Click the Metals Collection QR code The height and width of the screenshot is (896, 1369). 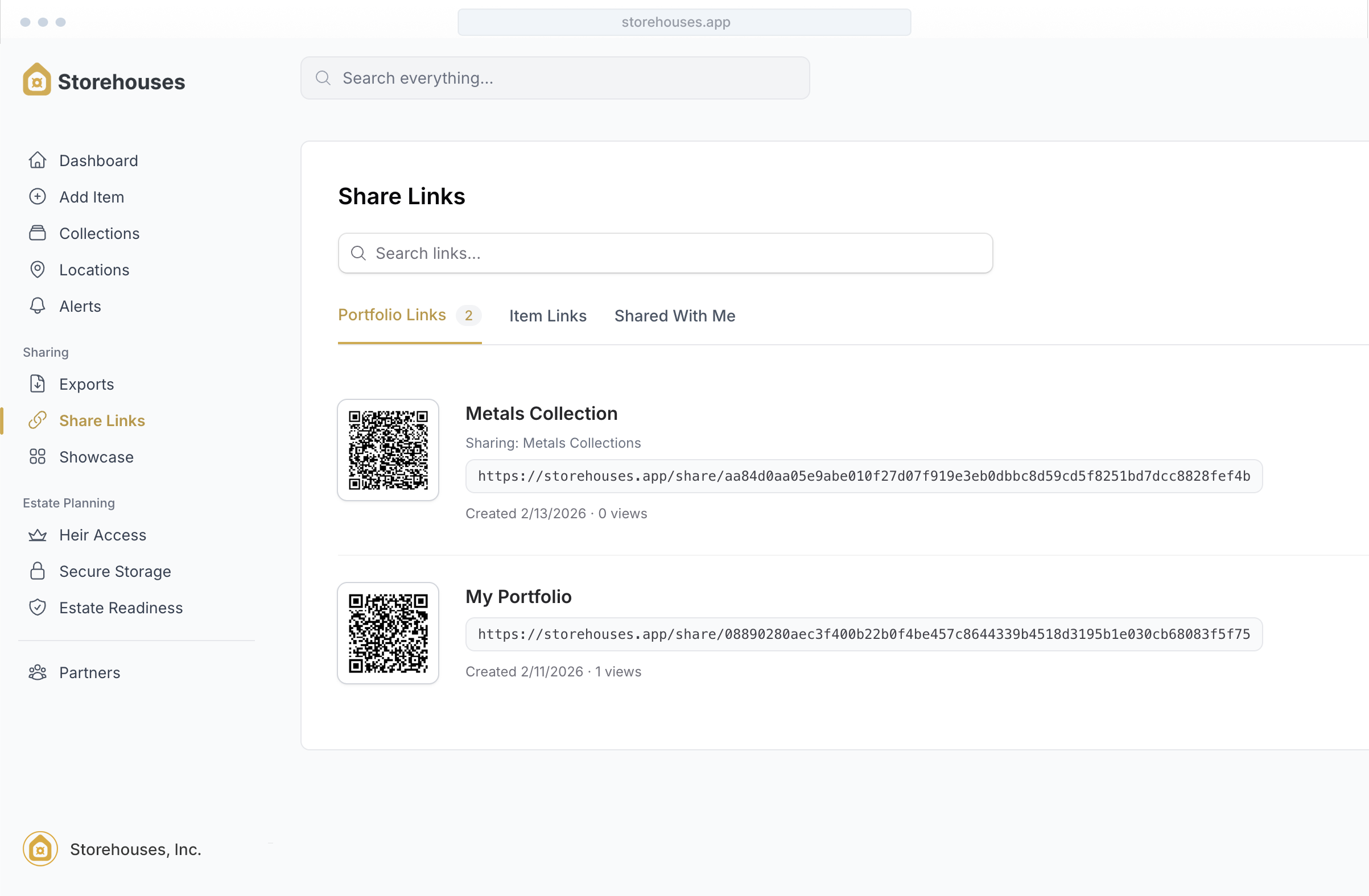(387, 450)
